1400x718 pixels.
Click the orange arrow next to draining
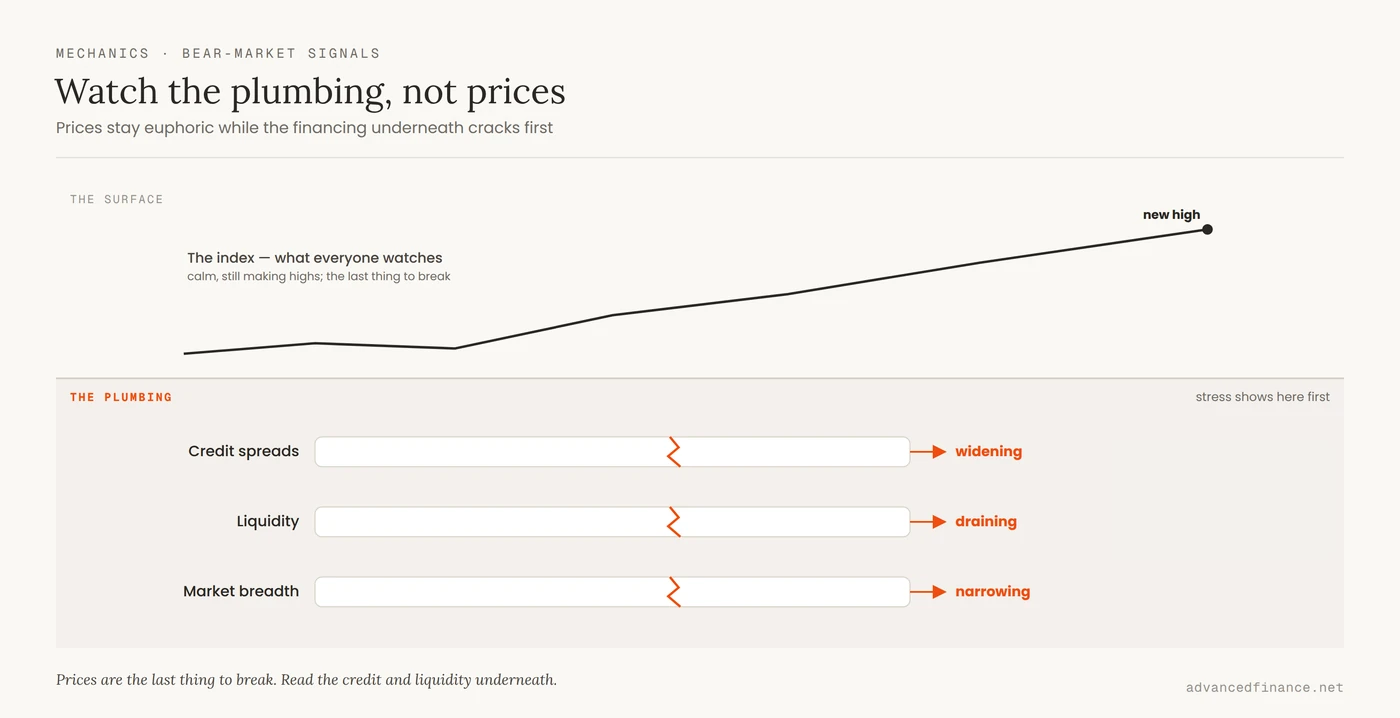(928, 522)
